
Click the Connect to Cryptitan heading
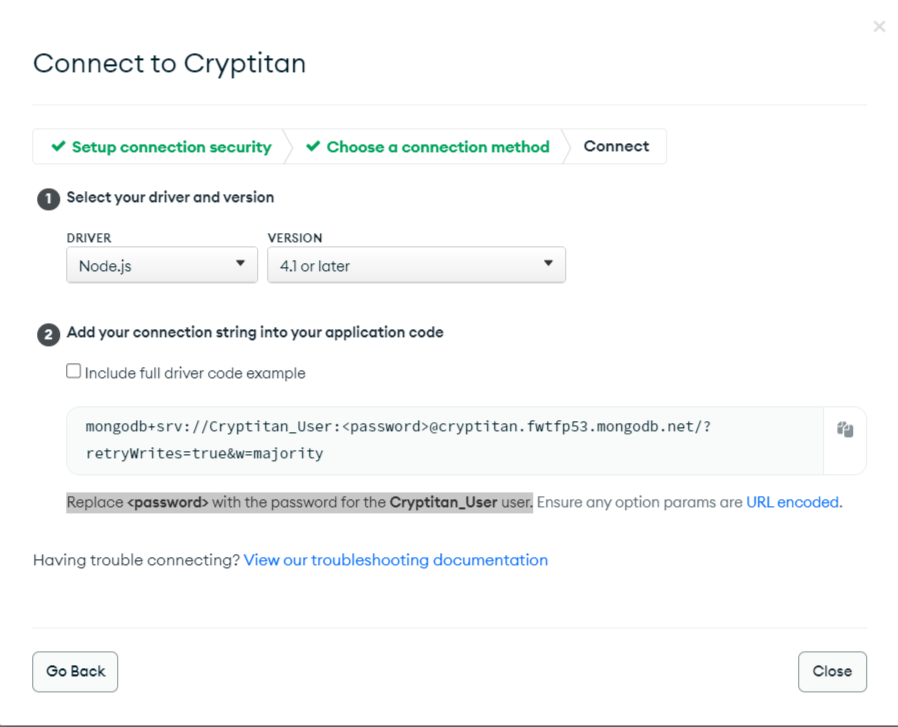[x=169, y=63]
